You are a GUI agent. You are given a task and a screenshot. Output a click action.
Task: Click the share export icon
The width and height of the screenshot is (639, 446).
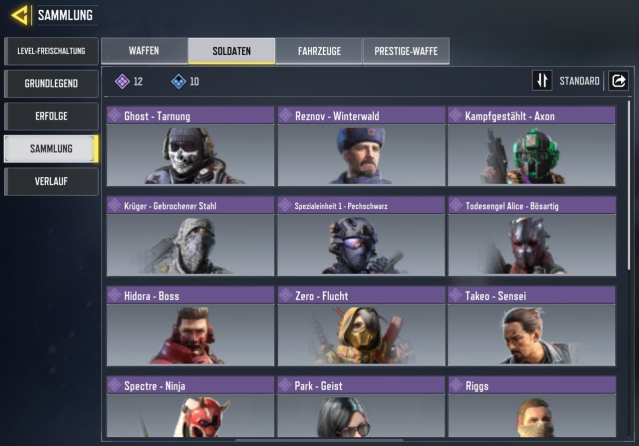pyautogui.click(x=618, y=80)
